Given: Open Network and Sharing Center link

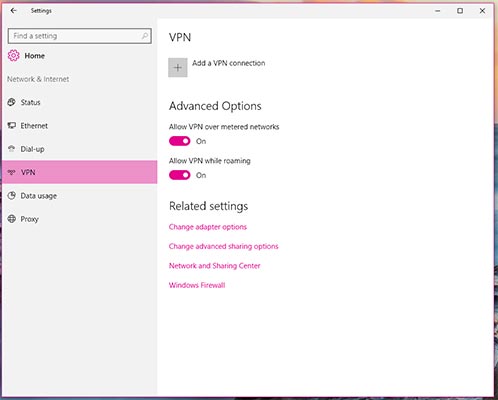Looking at the screenshot, I should [214, 266].
